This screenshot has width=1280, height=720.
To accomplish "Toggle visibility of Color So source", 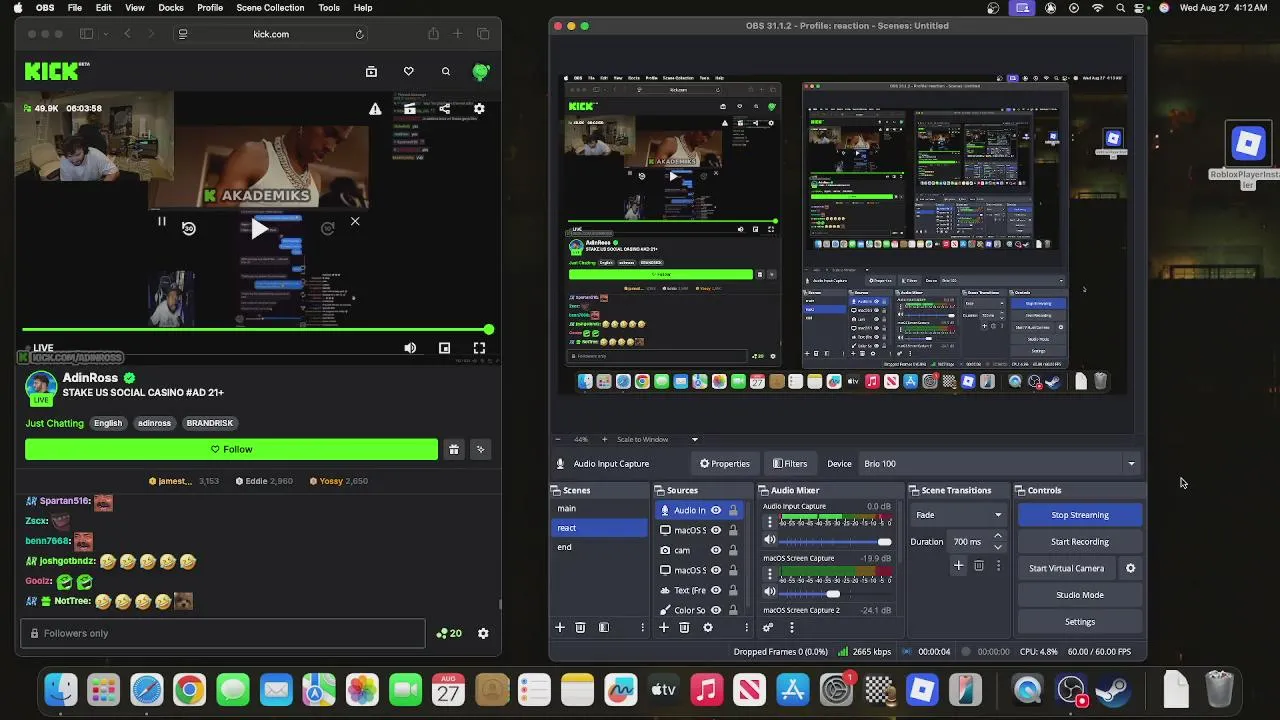I will coord(716,610).
